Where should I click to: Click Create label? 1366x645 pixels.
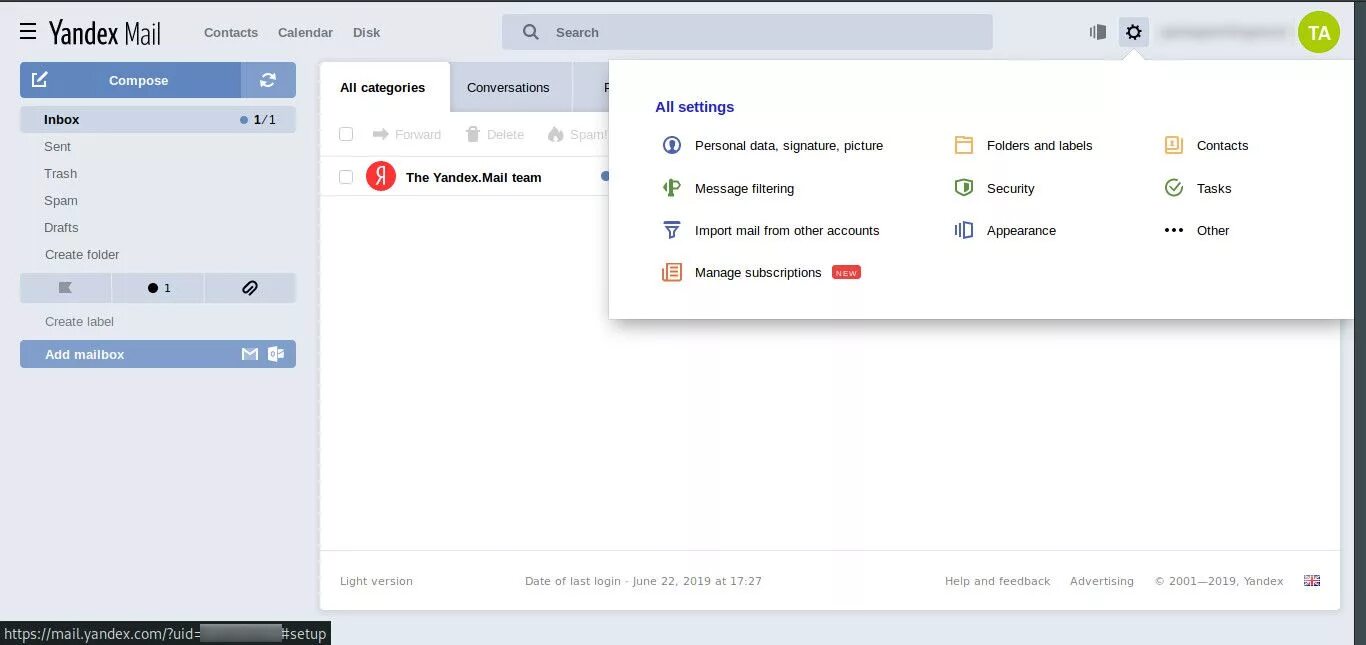point(79,321)
